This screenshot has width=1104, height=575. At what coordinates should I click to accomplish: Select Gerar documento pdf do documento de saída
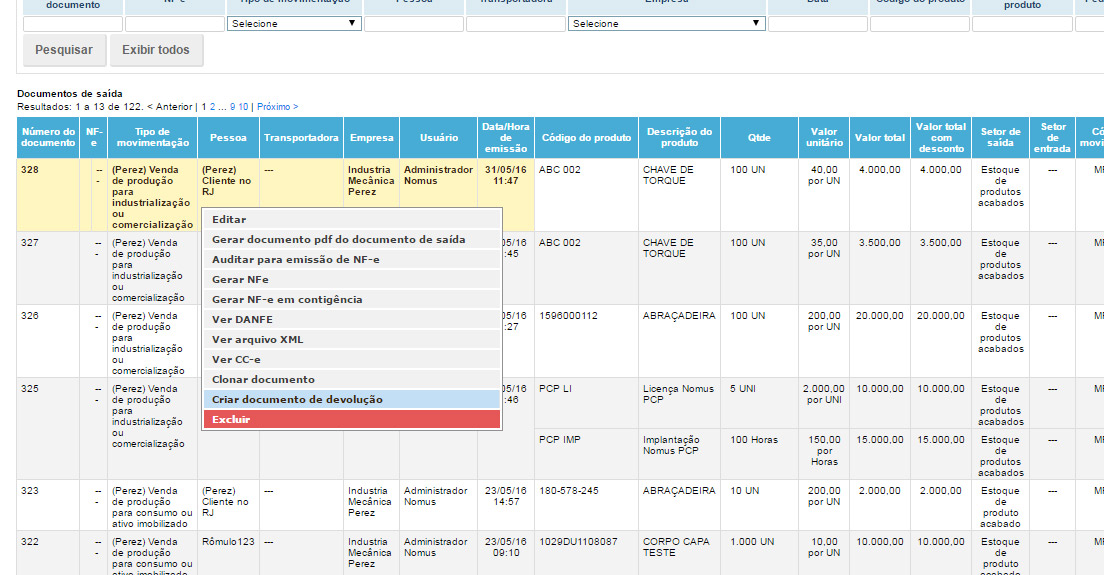click(x=338, y=239)
